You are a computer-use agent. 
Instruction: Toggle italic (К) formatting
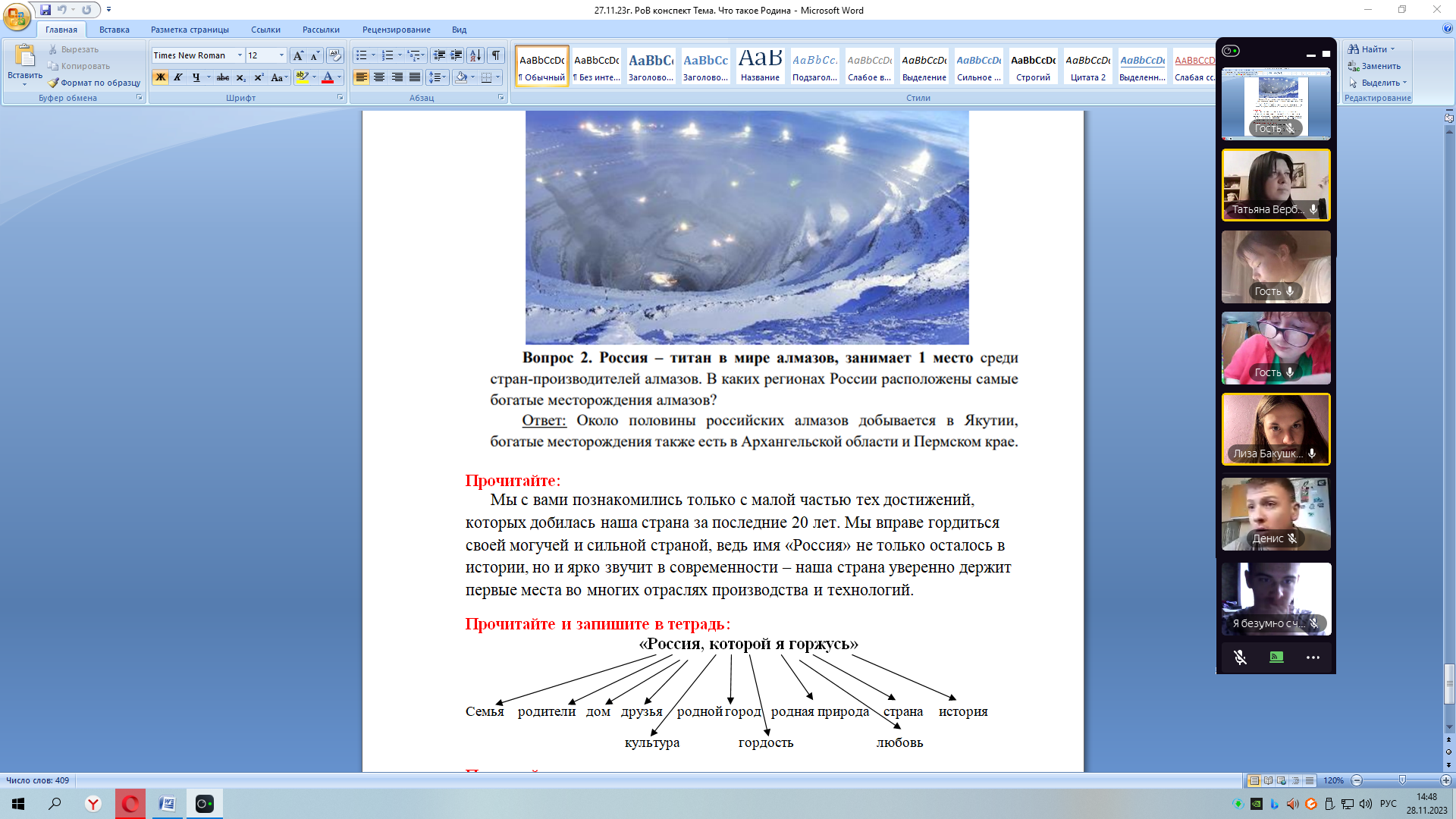[177, 77]
